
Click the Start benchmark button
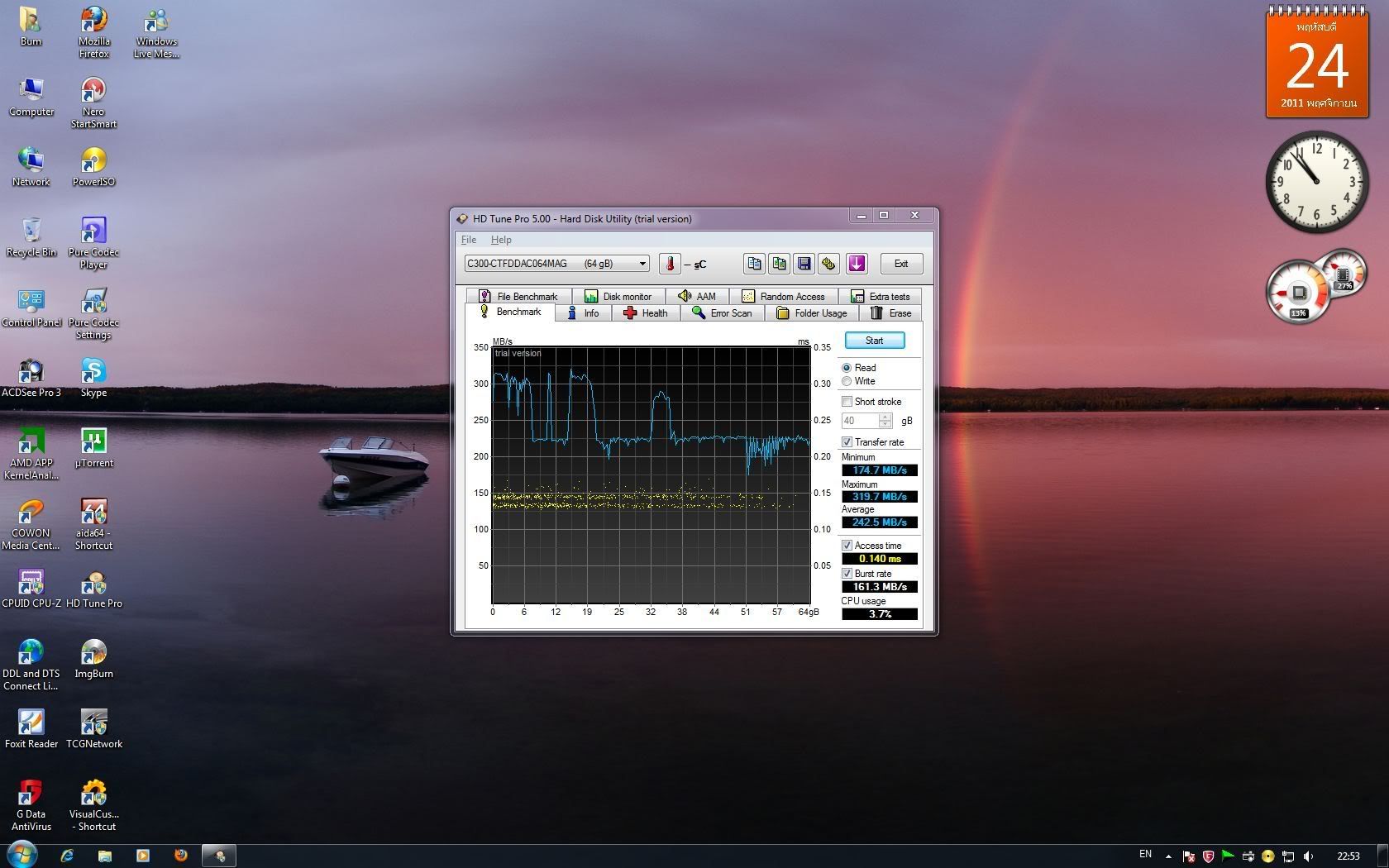pos(874,341)
